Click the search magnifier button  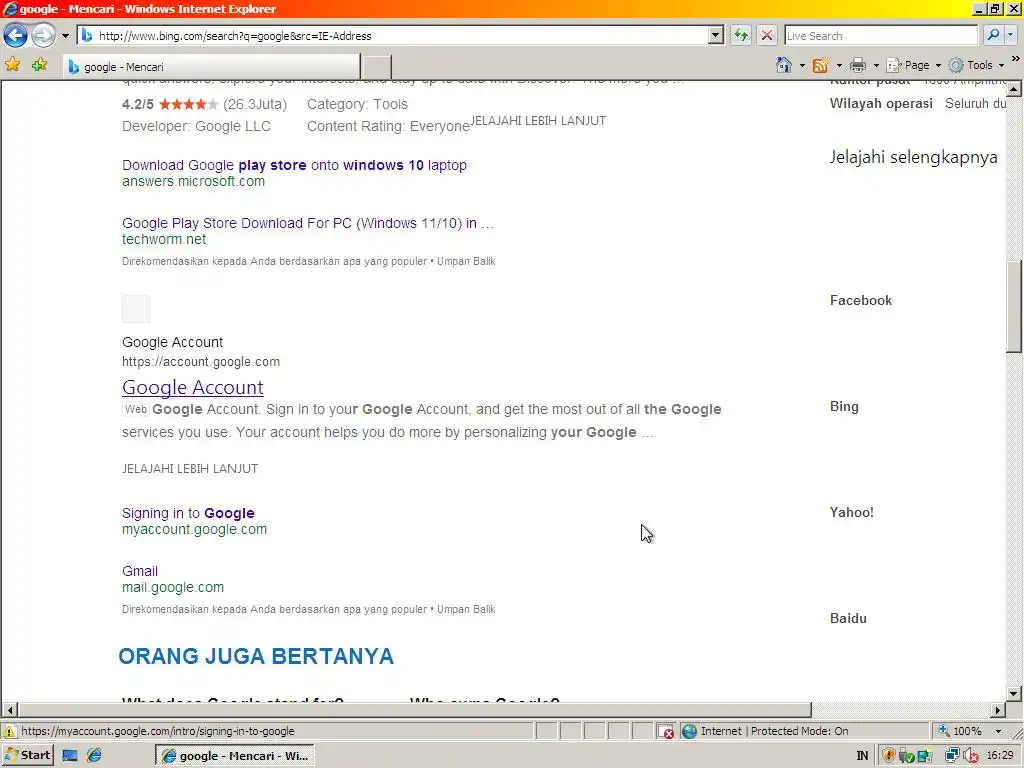pos(993,35)
